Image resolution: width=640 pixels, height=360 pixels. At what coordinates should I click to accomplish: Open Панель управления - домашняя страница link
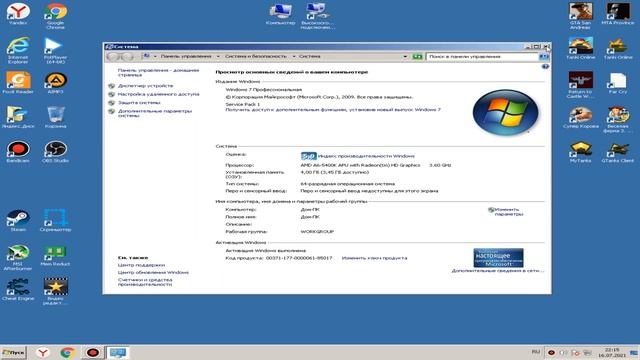coord(158,73)
